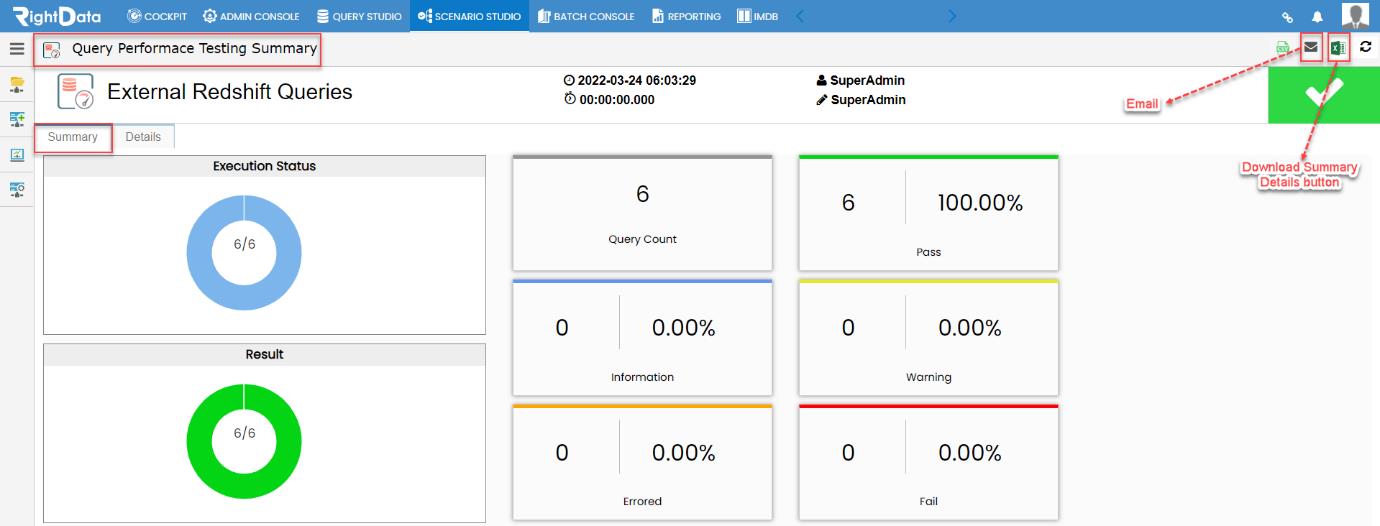Screen dimensions: 1380x526
Task: Go to the Batch Console menu
Action: (585, 16)
